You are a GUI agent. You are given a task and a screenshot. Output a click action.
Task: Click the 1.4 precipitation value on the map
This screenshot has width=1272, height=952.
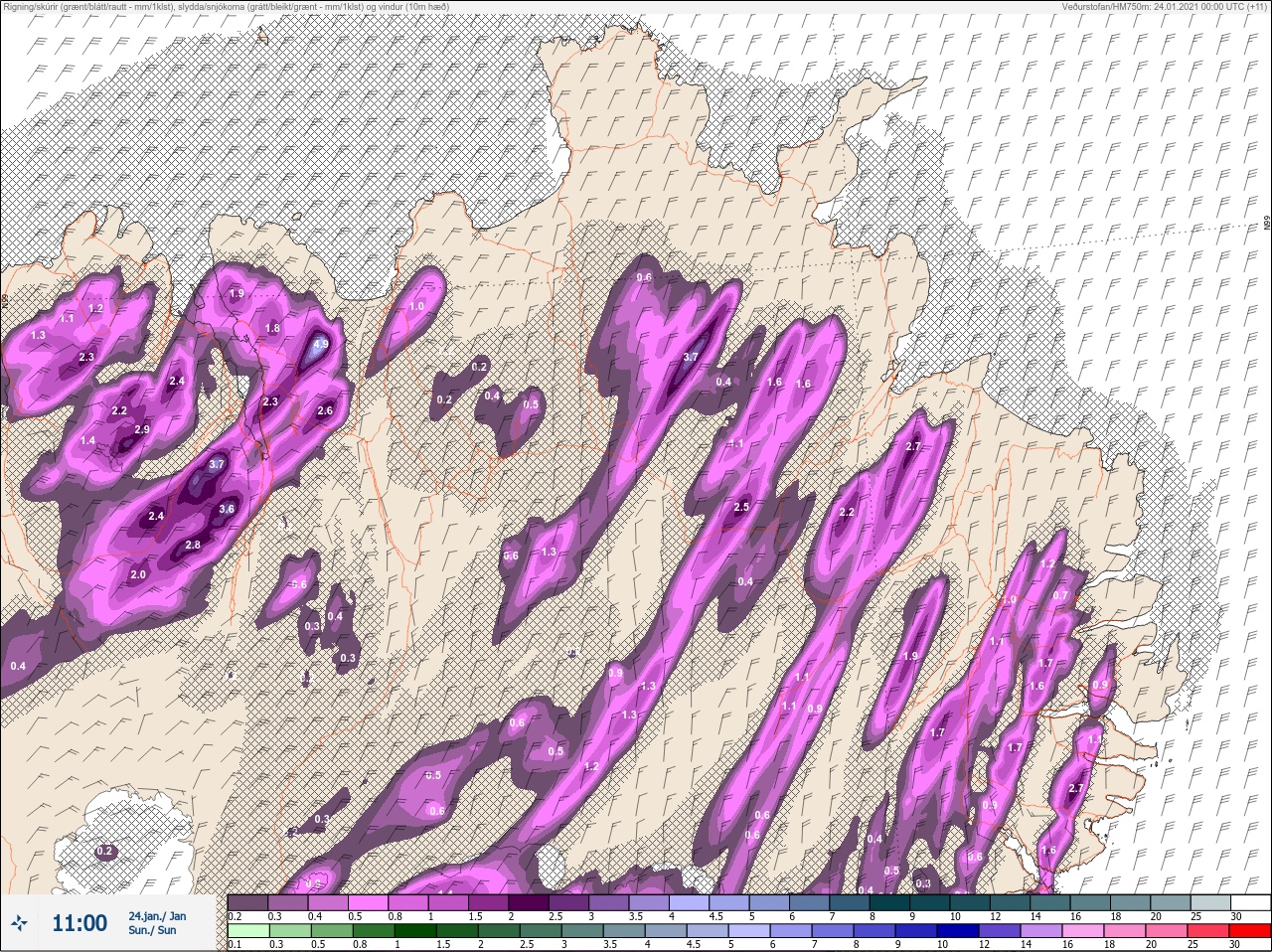(x=87, y=441)
